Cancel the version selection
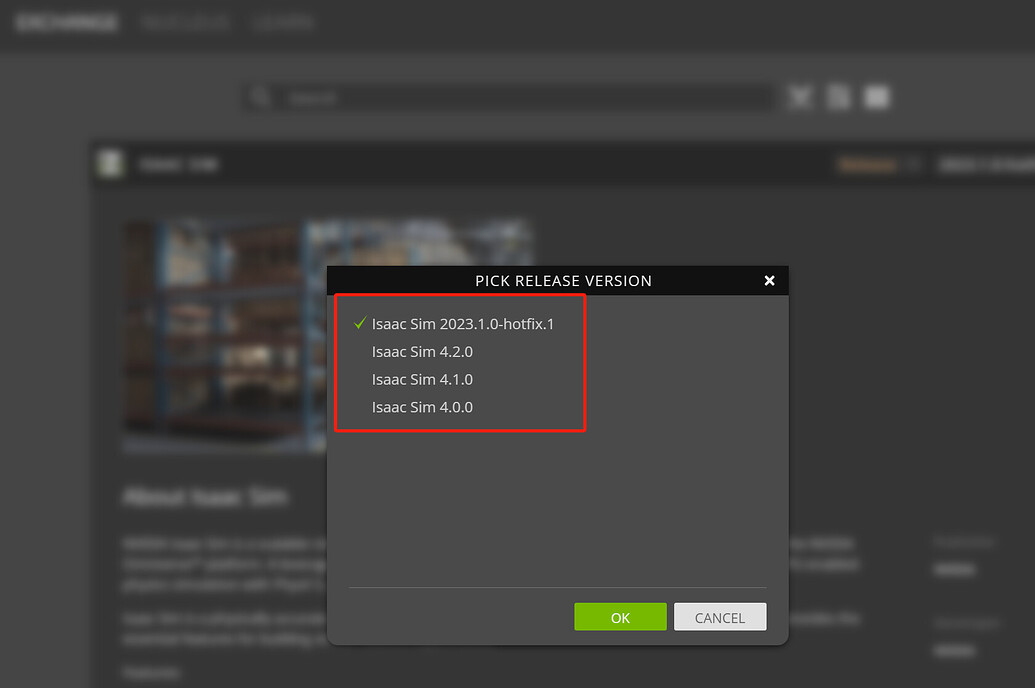The height and width of the screenshot is (688, 1035). pos(720,616)
